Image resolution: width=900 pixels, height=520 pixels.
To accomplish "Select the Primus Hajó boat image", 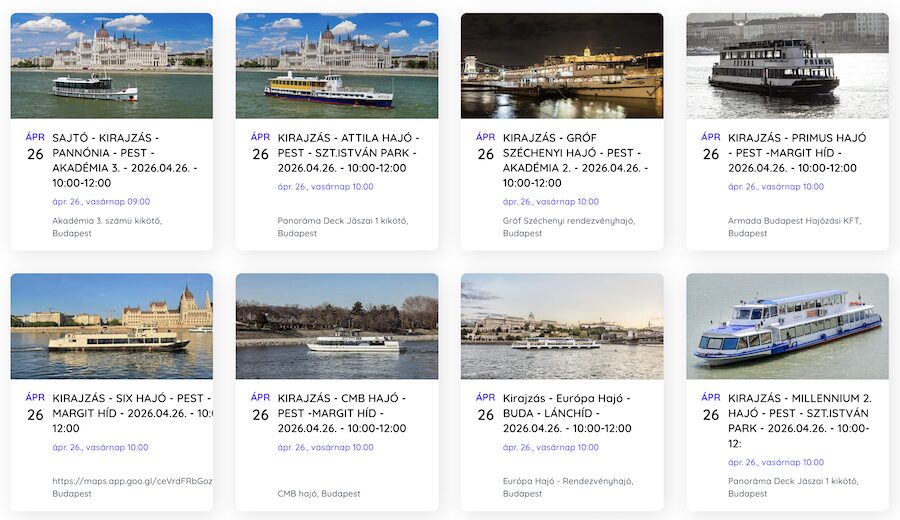I will pyautogui.click(x=787, y=66).
